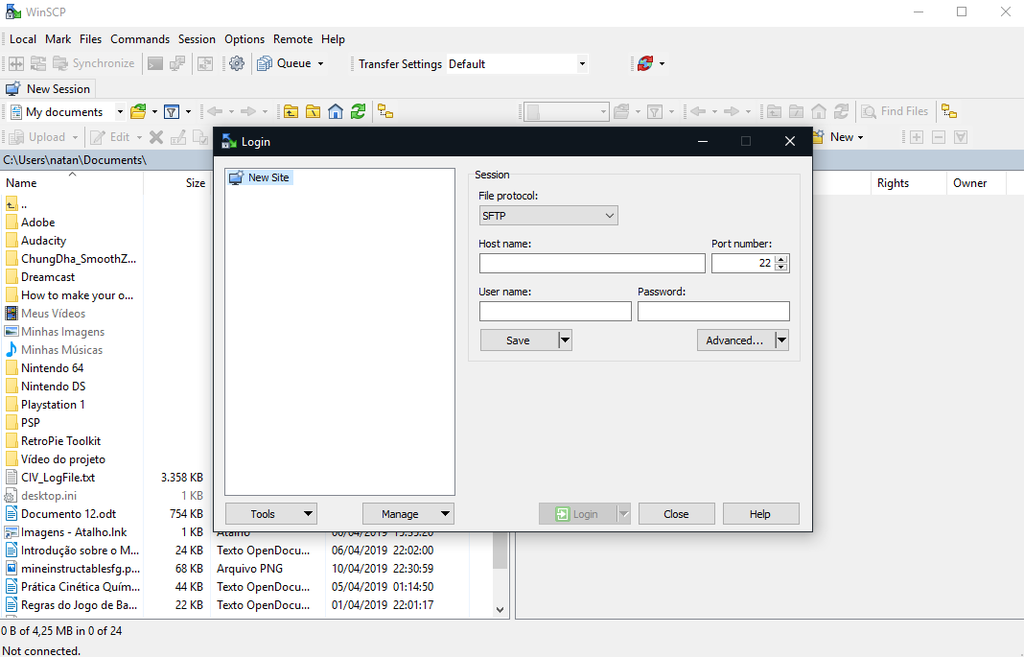
Task: Open the File protocol SFTP dropdown
Action: pos(548,216)
